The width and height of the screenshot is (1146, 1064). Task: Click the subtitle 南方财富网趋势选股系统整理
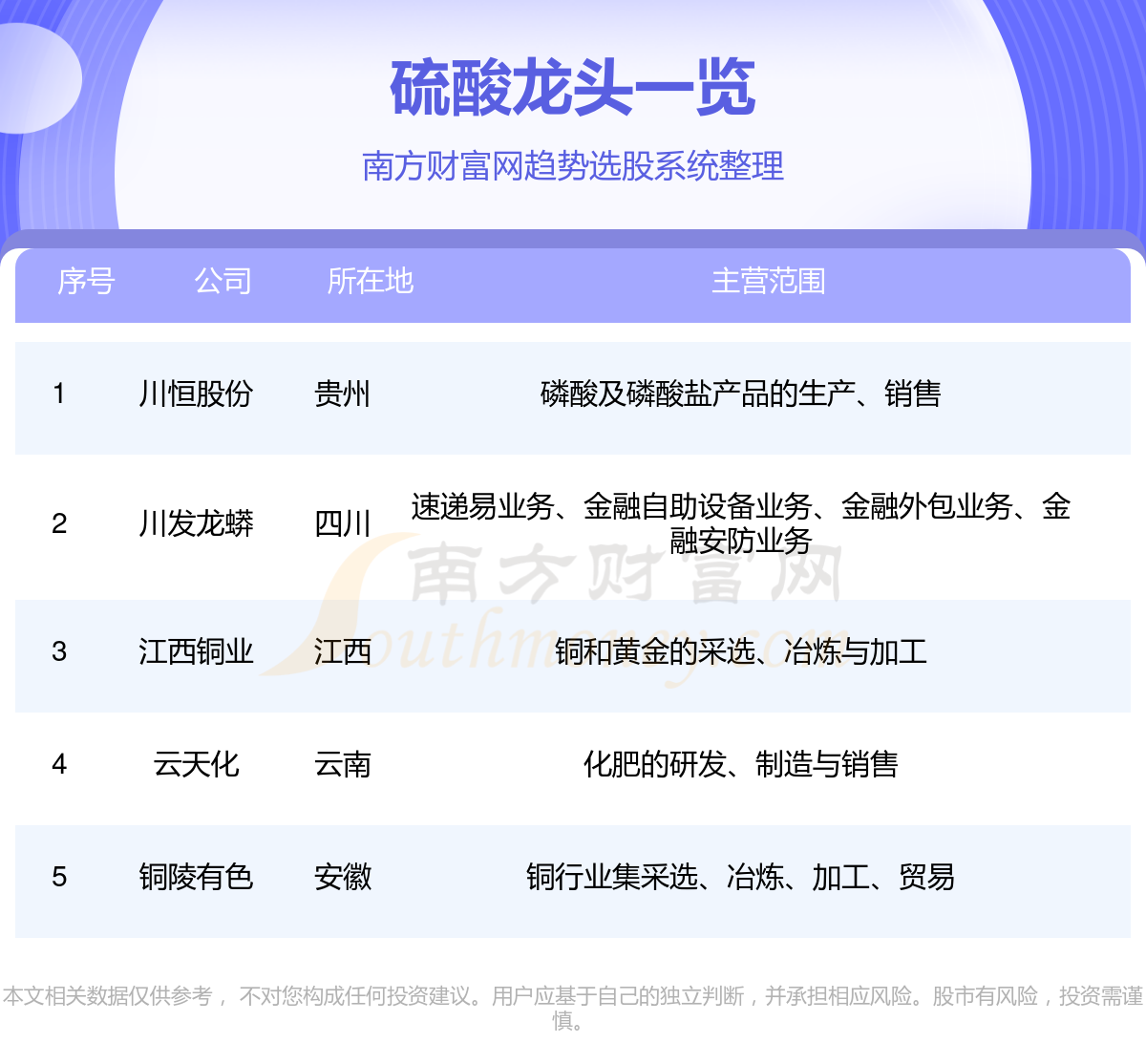(x=573, y=166)
